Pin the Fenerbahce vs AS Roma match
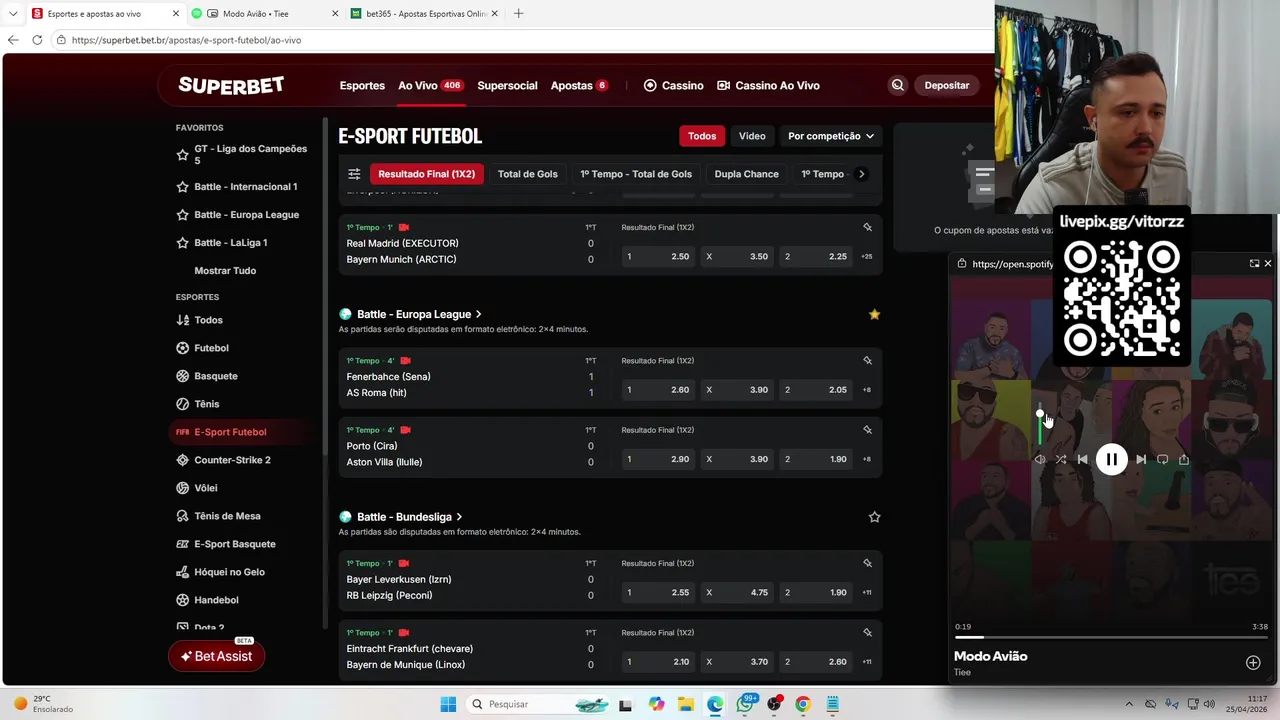1280x720 pixels. click(867, 361)
